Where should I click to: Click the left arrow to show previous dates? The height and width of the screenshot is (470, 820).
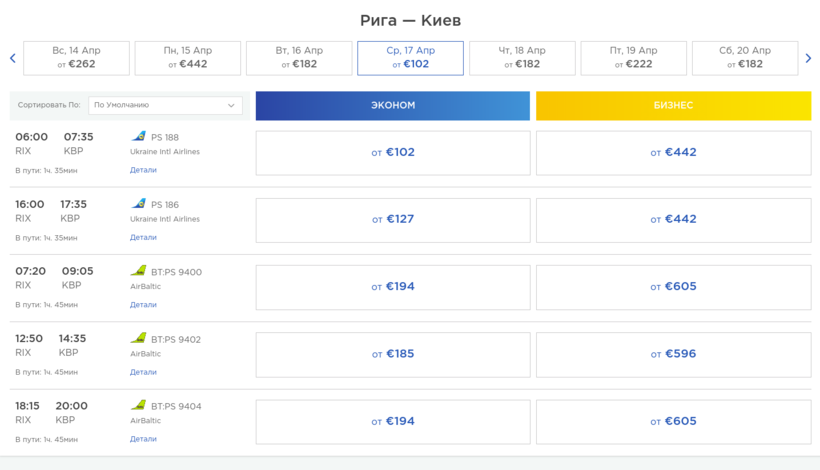pyautogui.click(x=12, y=59)
